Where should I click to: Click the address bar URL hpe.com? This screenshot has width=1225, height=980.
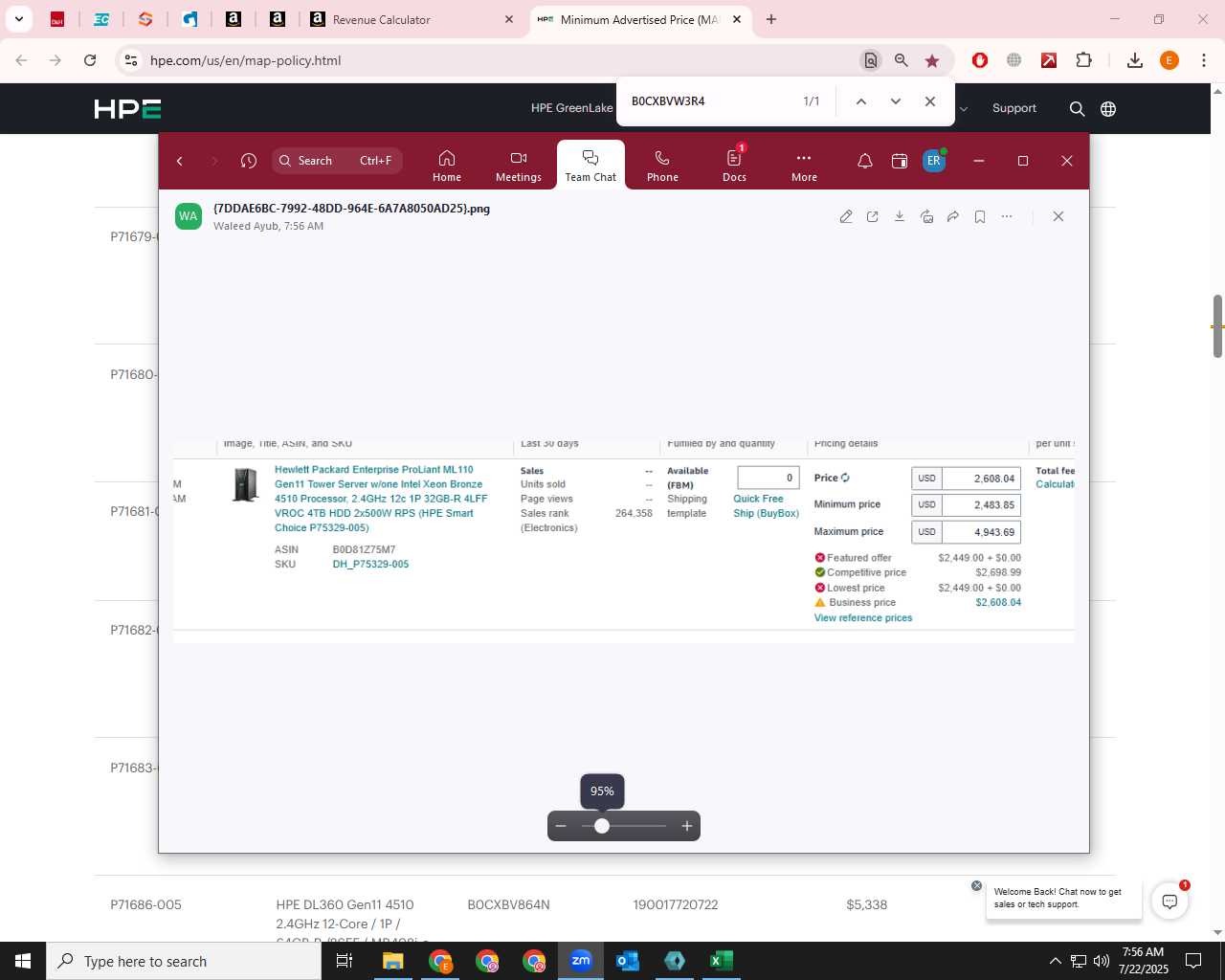pos(245,60)
